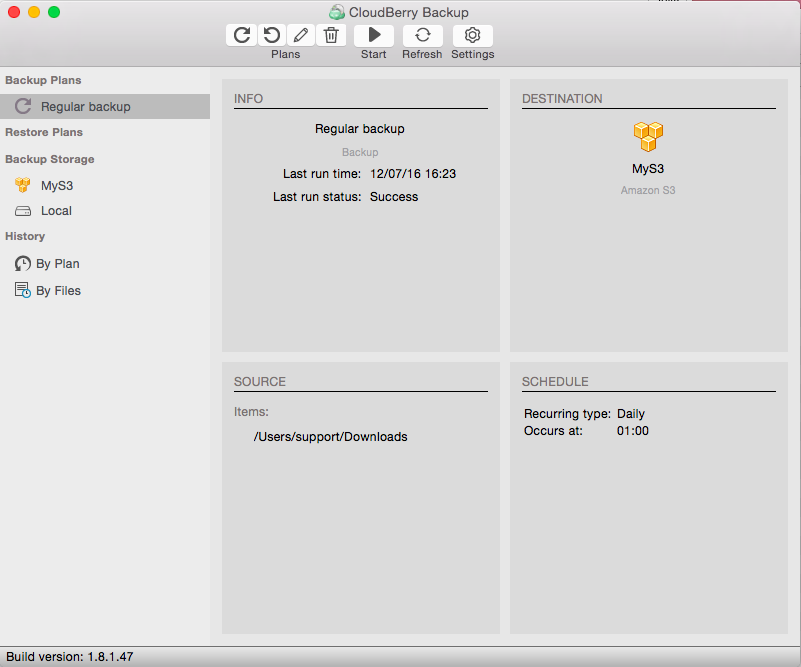
Task: Click the 01:00 occurs at value
Action: coord(632,431)
